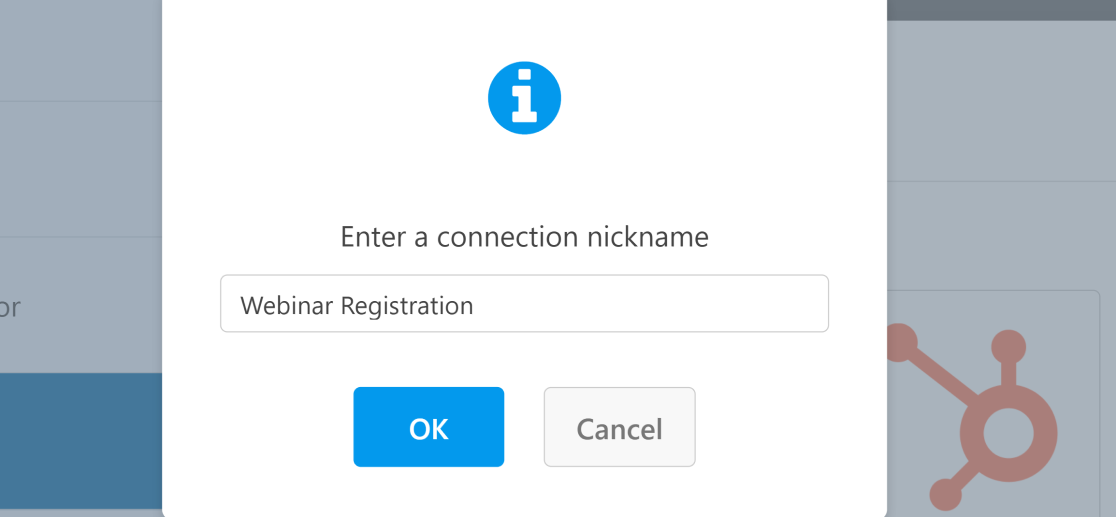Click the 'Webinar Registration' text in the field
This screenshot has width=1116, height=517.
tap(357, 306)
